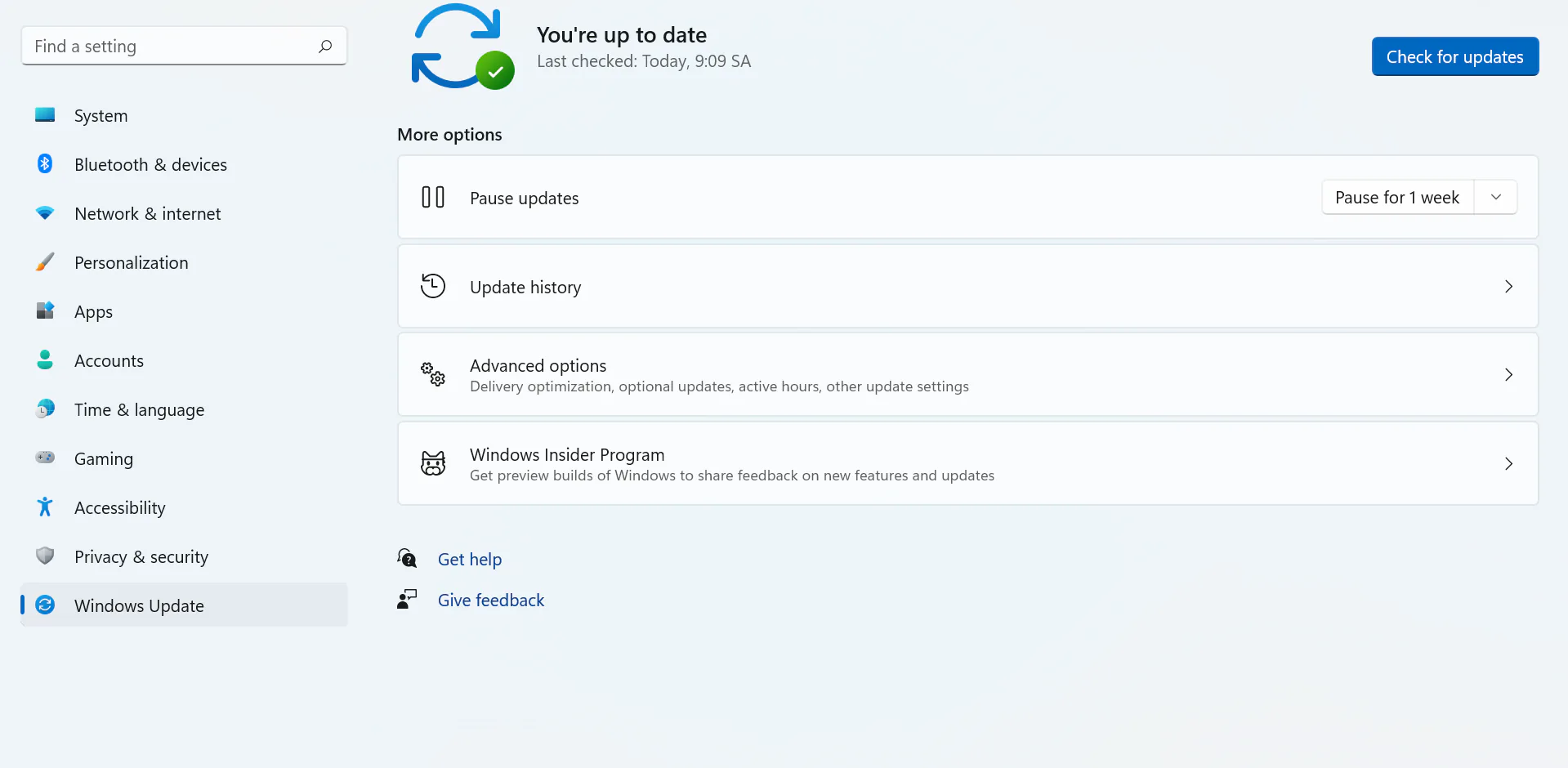Click Last checked: Today, 9:09 SA text
The image size is (1568, 768).
[644, 61]
